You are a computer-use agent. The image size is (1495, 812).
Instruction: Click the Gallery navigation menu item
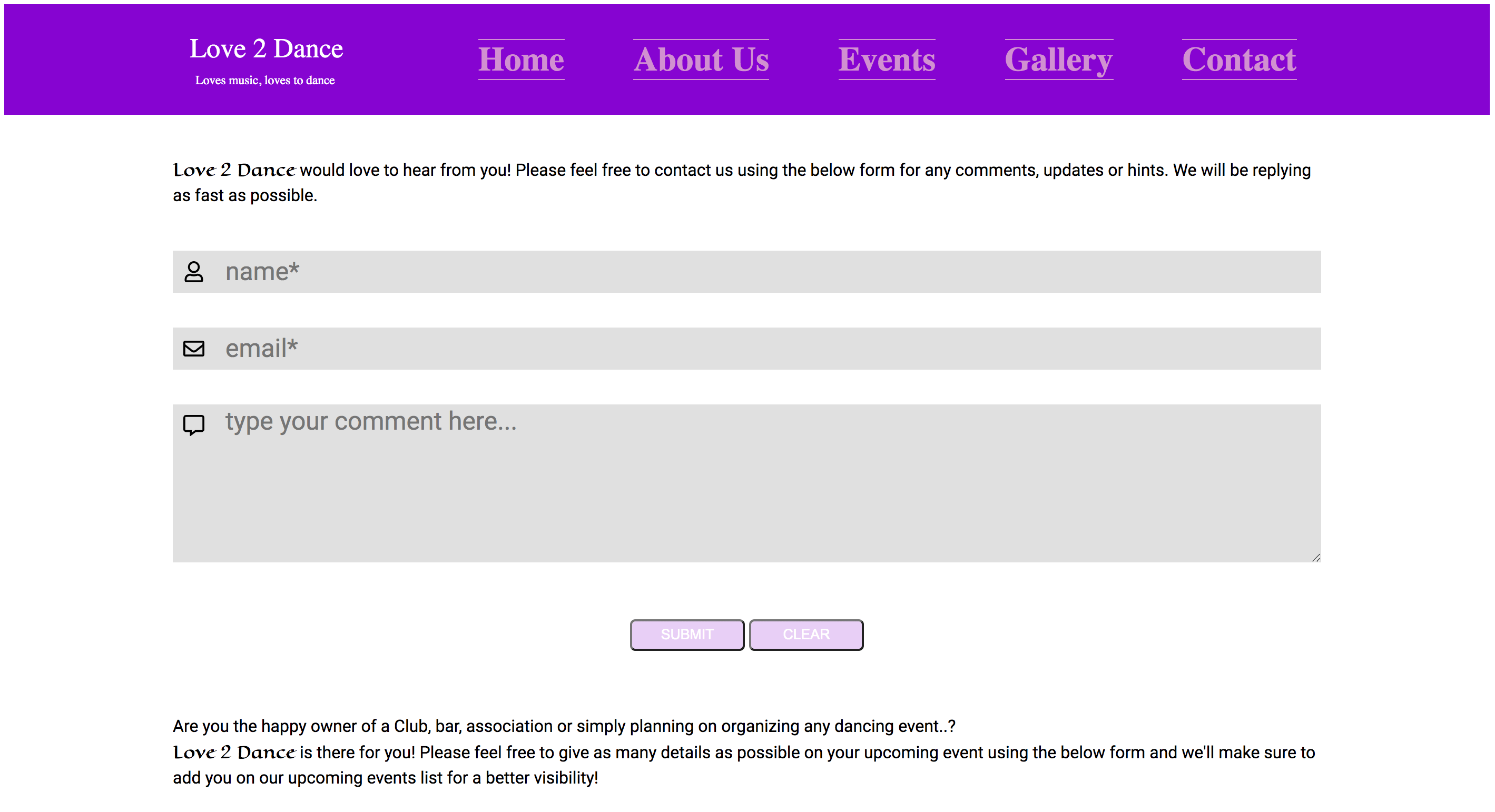coord(1058,58)
